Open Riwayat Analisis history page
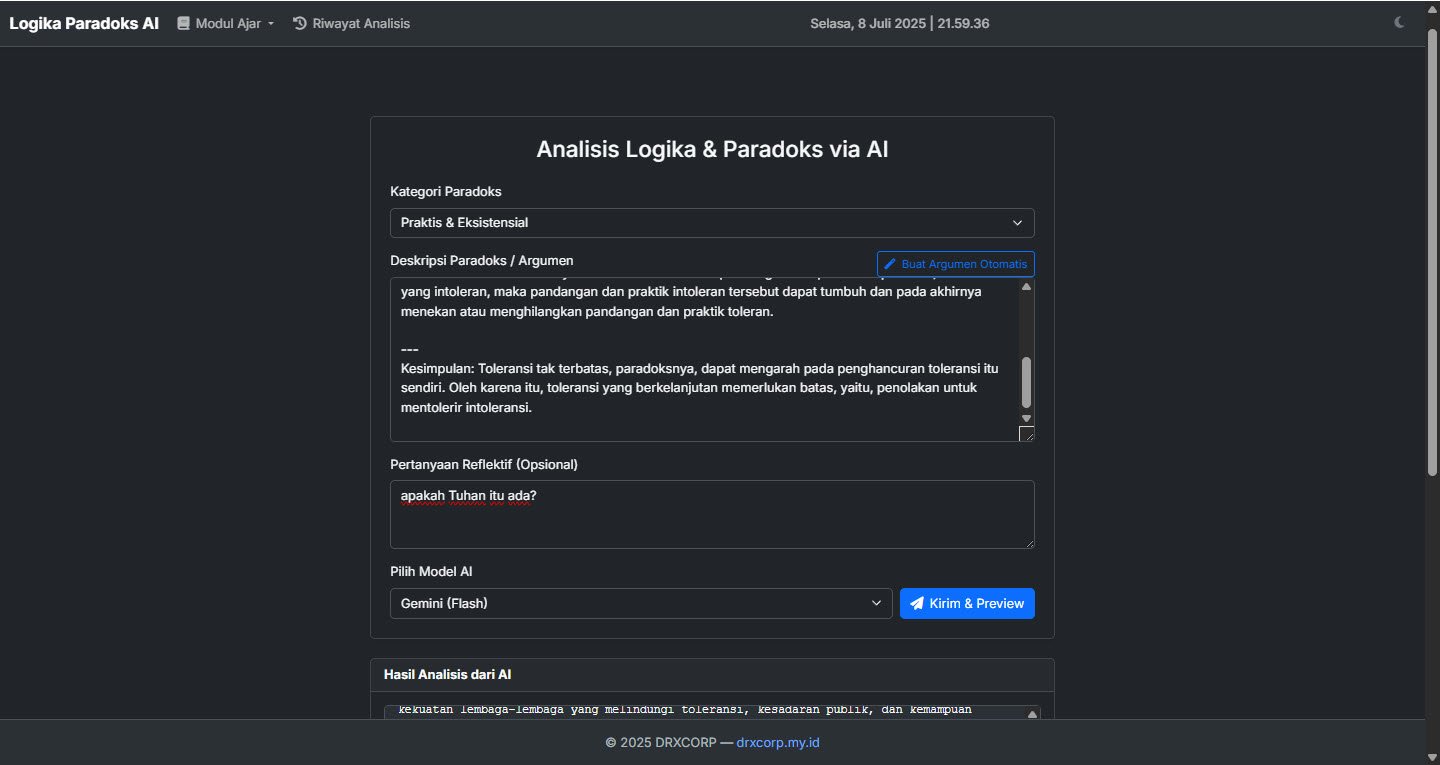Viewport: 1440px width, 765px height. pyautogui.click(x=351, y=23)
